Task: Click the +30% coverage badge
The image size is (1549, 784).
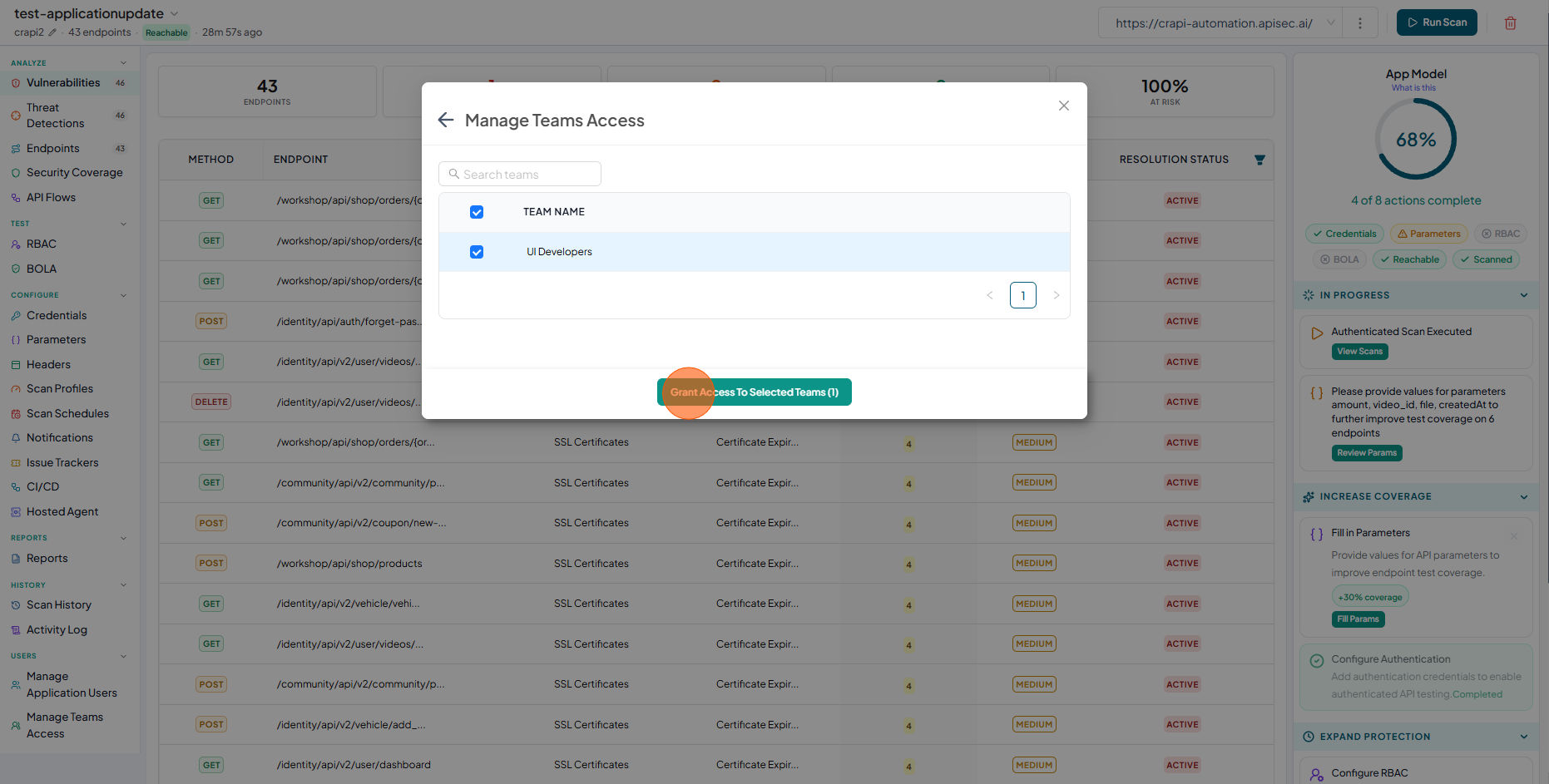Action: pos(1369,597)
